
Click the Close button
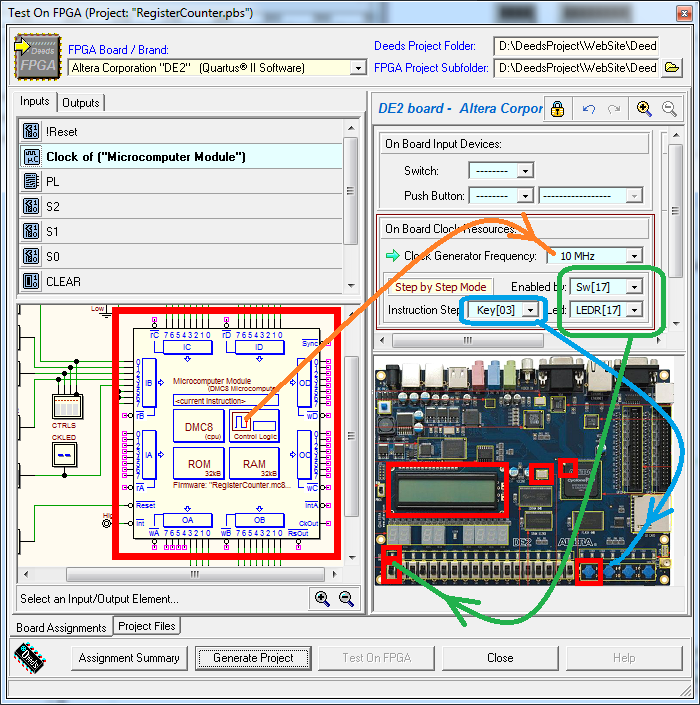pyautogui.click(x=500, y=658)
